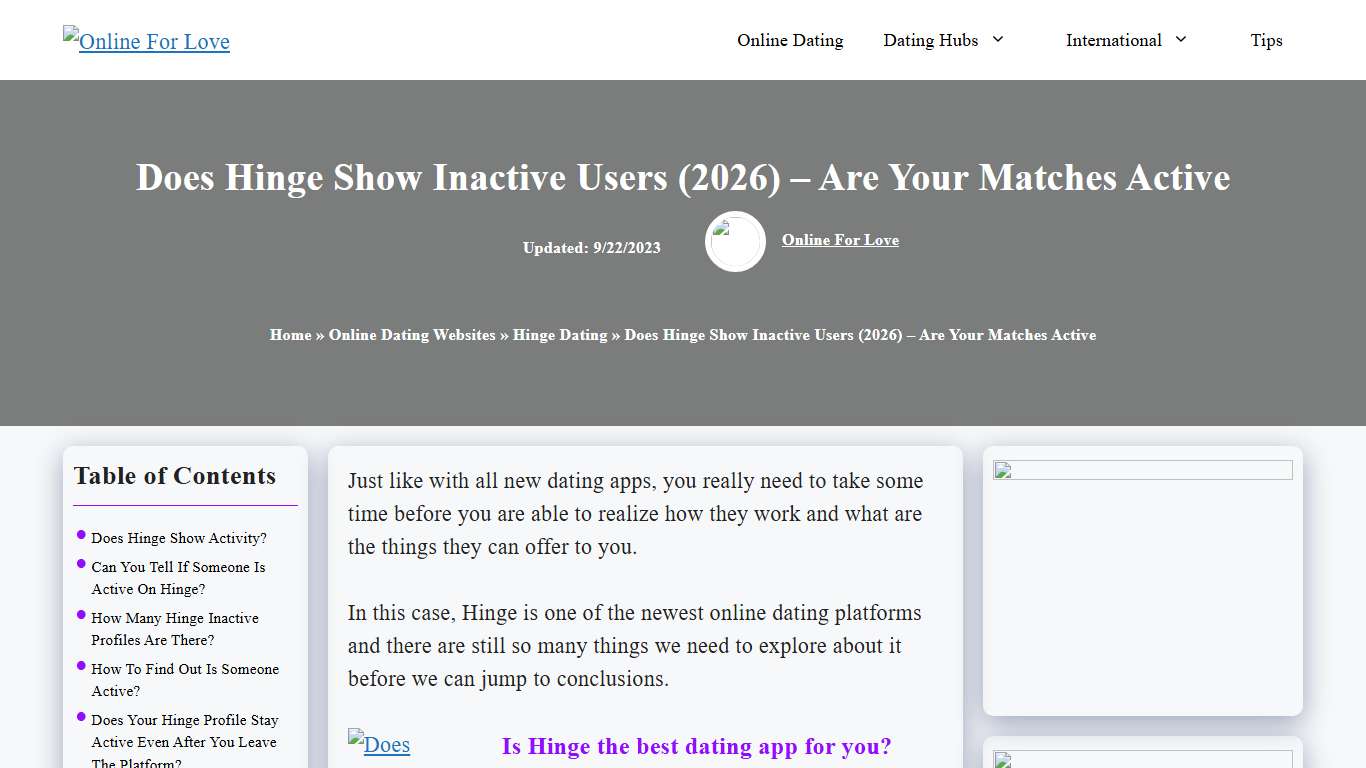
Task: Select Can You Tell If Someone Is Active On Hinge
Action: [x=178, y=578]
